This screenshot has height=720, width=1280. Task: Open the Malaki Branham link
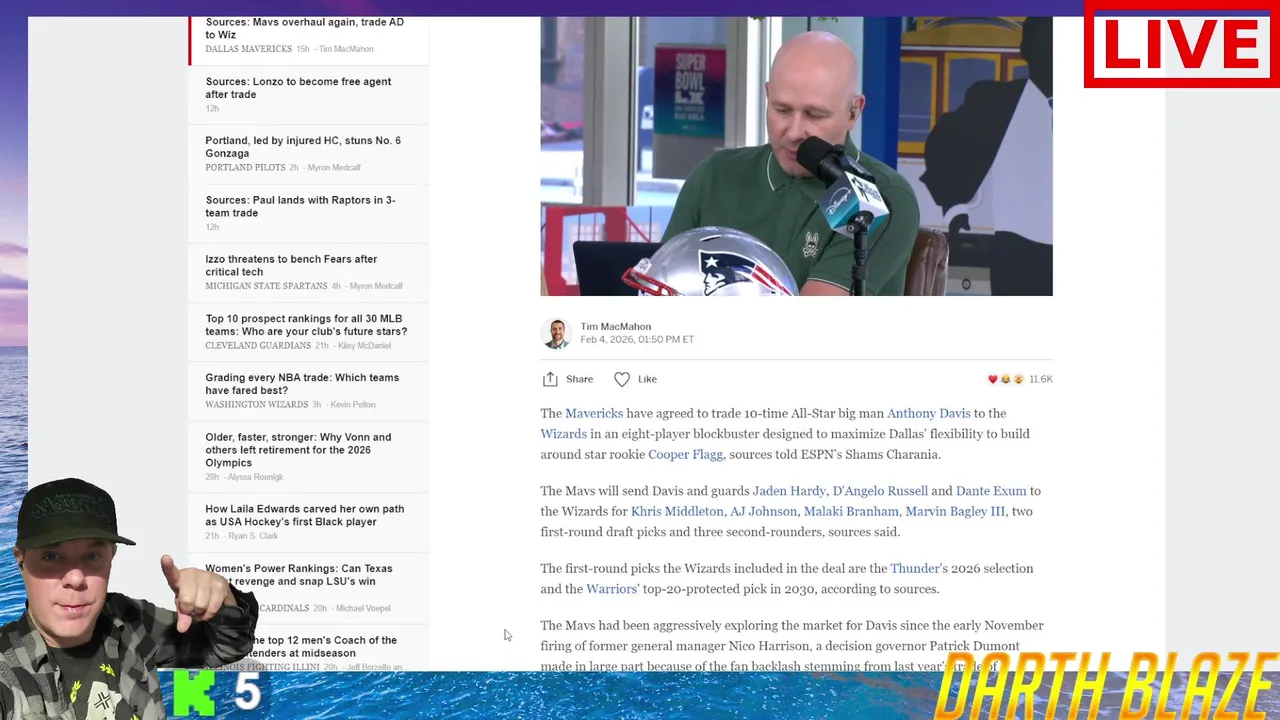tap(851, 511)
